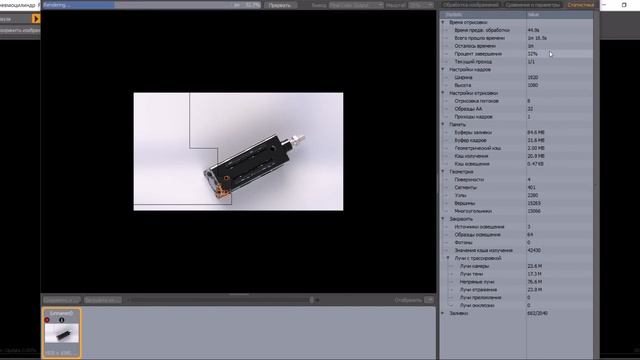640x360 pixels.
Task: Select the Образцы АА row
Action: (517, 109)
